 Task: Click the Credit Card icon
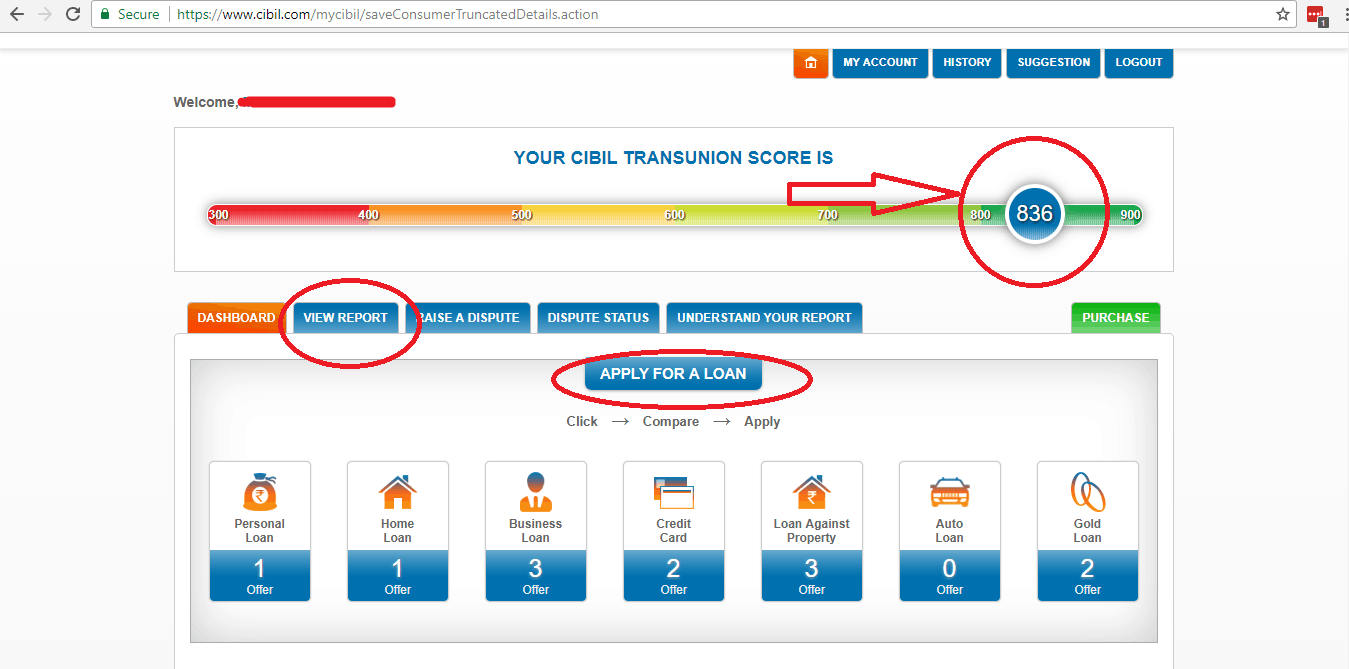674,492
